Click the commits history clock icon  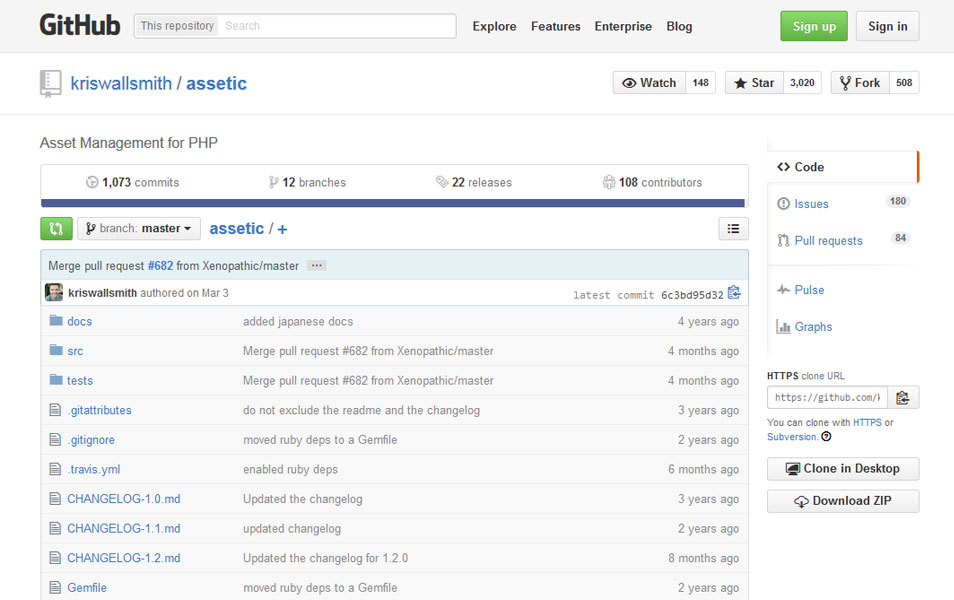pyautogui.click(x=92, y=182)
